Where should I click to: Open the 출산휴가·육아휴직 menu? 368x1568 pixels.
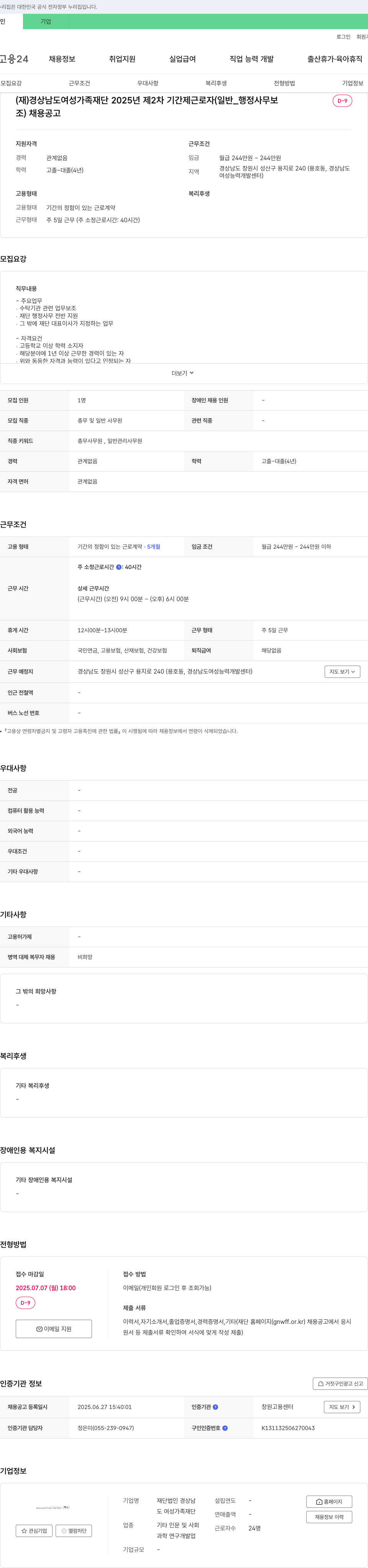(335, 59)
